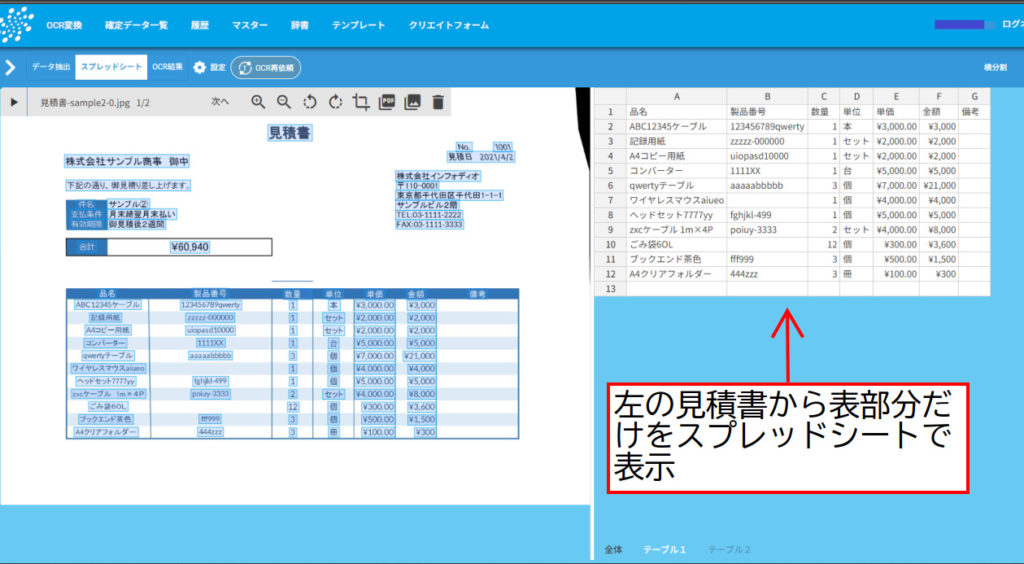The height and width of the screenshot is (564, 1024).
Task: Delete the document with the trash icon
Action: [x=438, y=102]
